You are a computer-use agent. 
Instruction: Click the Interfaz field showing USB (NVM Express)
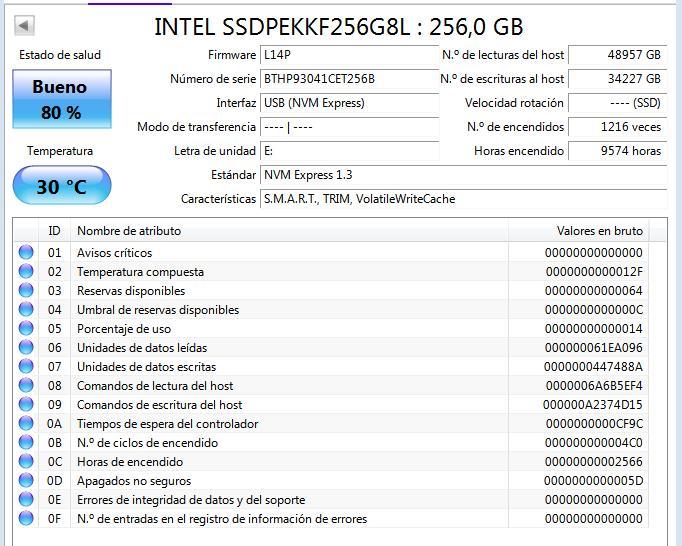[x=348, y=103]
